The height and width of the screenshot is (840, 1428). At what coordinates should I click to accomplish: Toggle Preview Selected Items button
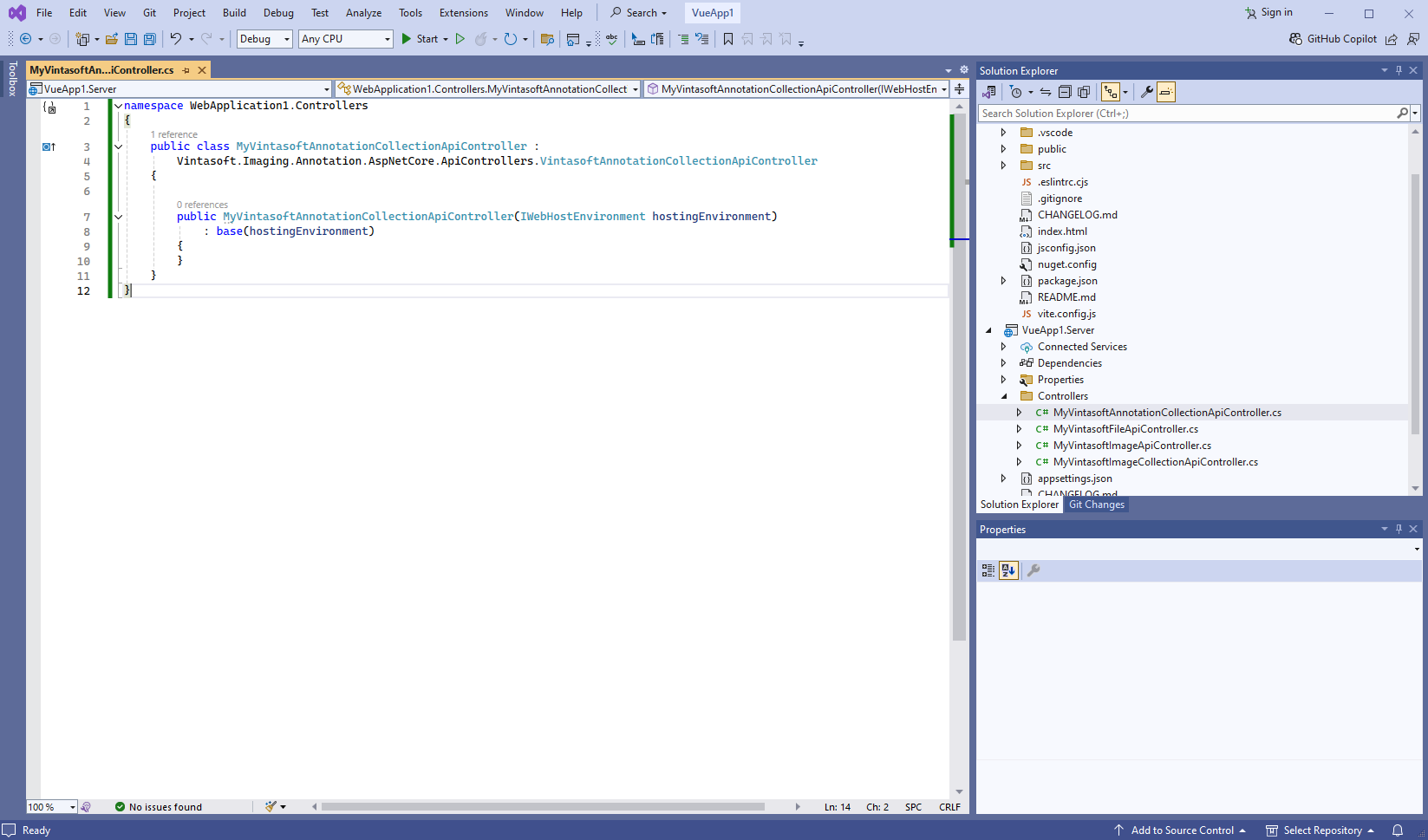pyautogui.click(x=1166, y=92)
